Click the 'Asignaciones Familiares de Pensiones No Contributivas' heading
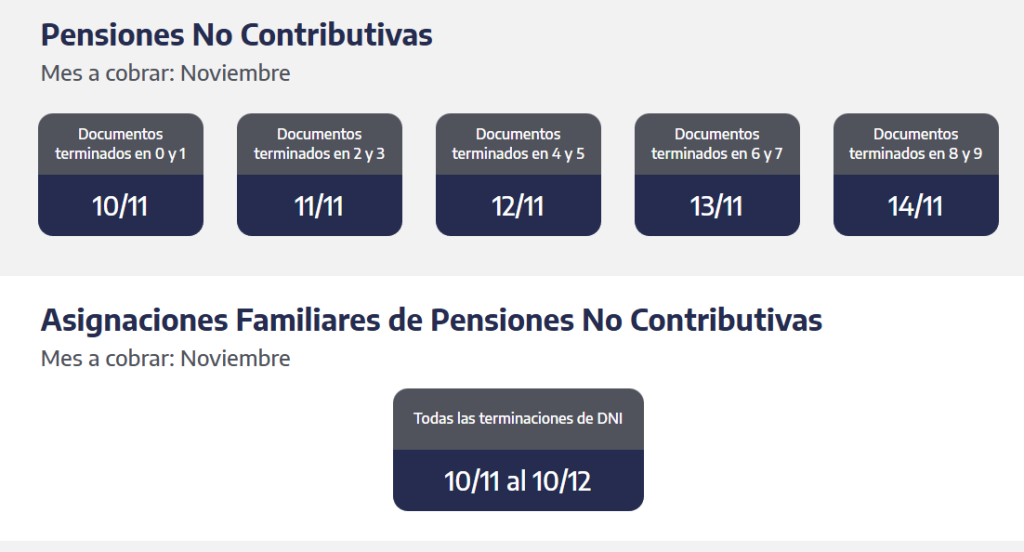This screenshot has width=1024, height=552. point(431,321)
